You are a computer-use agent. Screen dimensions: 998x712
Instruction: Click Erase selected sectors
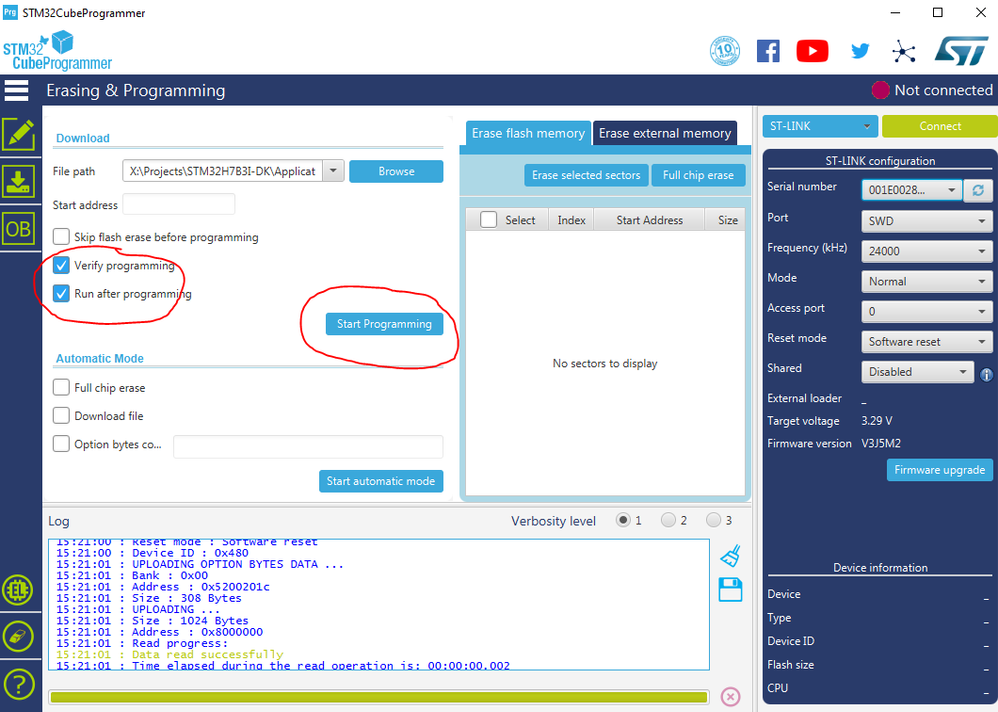point(586,175)
